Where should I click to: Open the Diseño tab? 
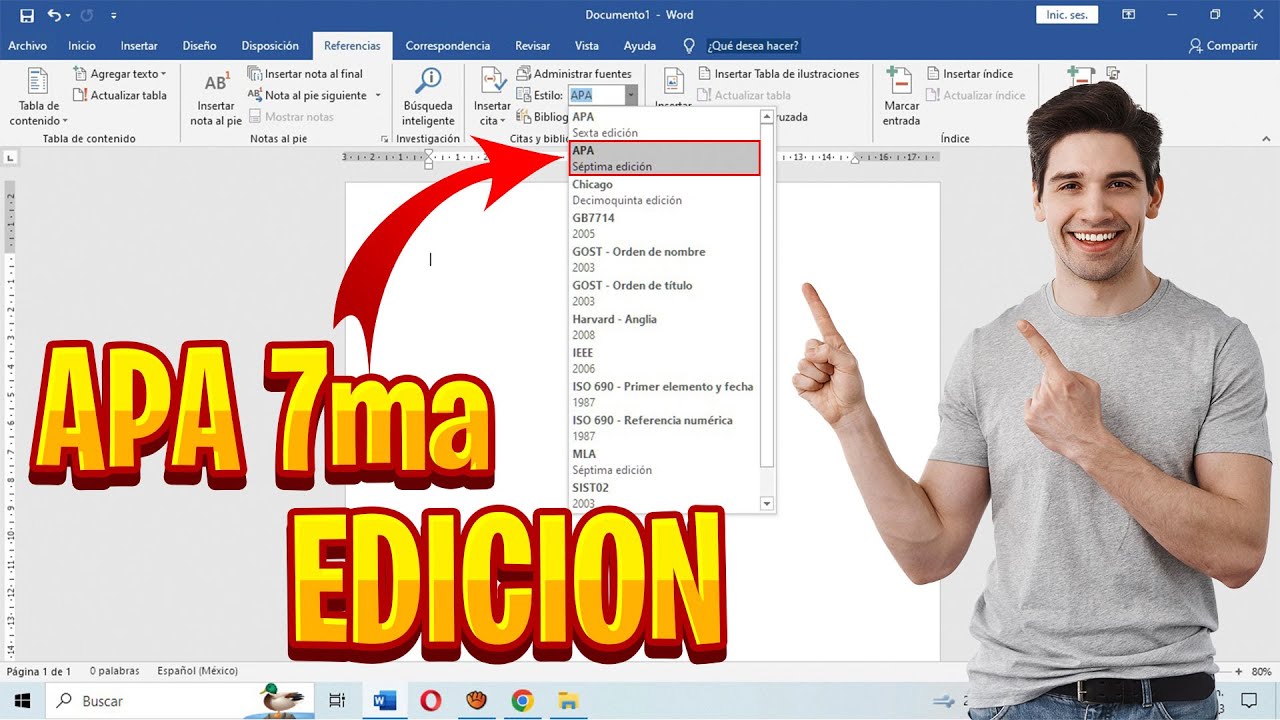199,46
